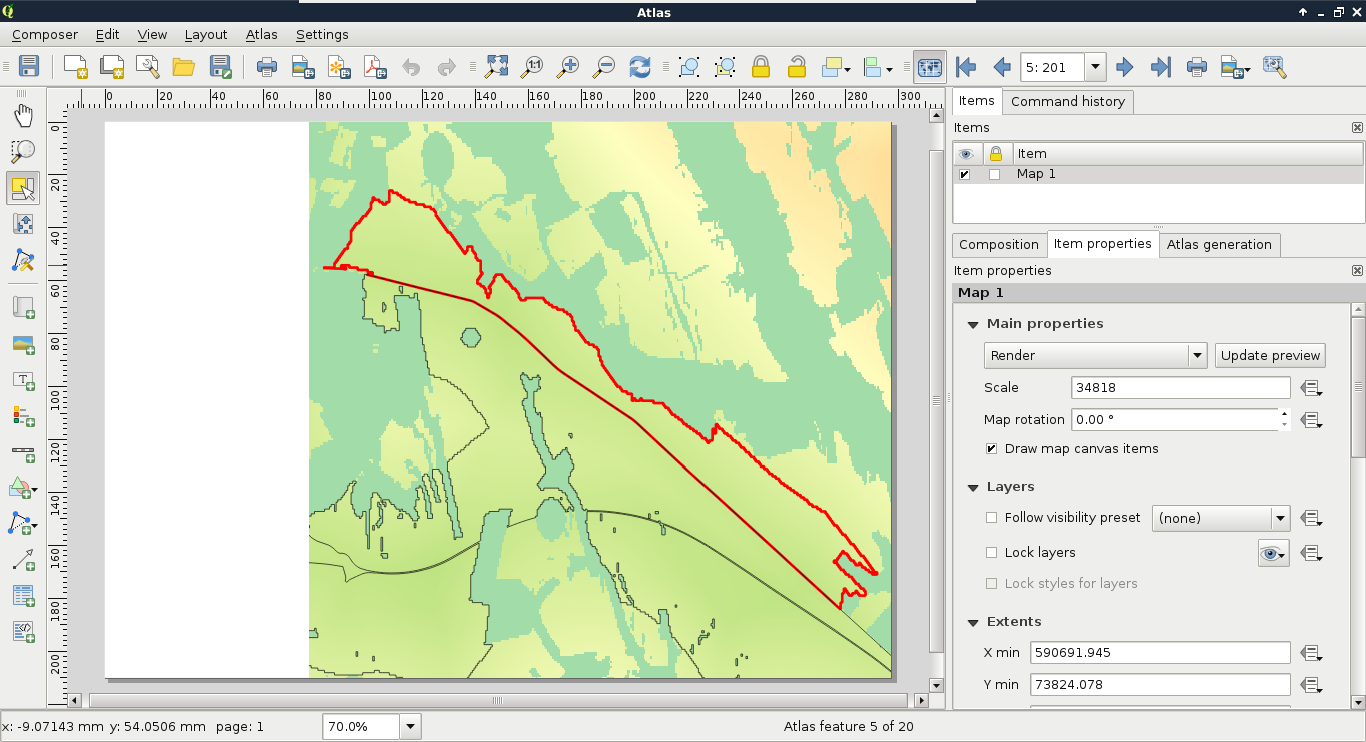
Task: Click the Export as PDF icon
Action: (373, 67)
